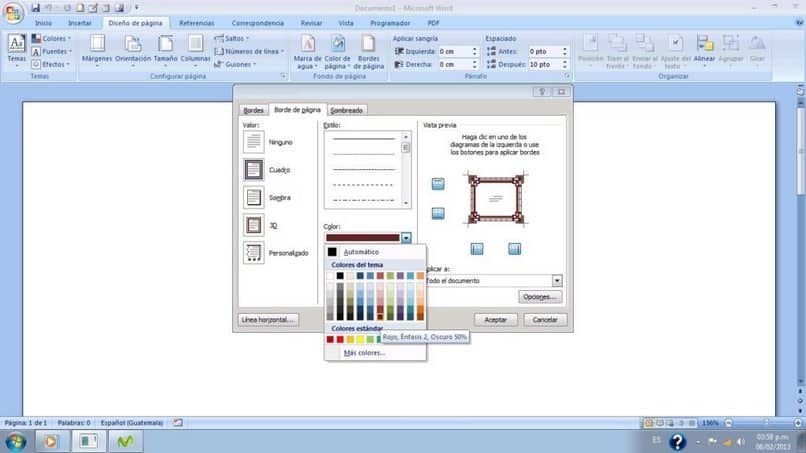Open the Referencias ribbon tab
Screen dimensions: 806x453
[196, 23]
